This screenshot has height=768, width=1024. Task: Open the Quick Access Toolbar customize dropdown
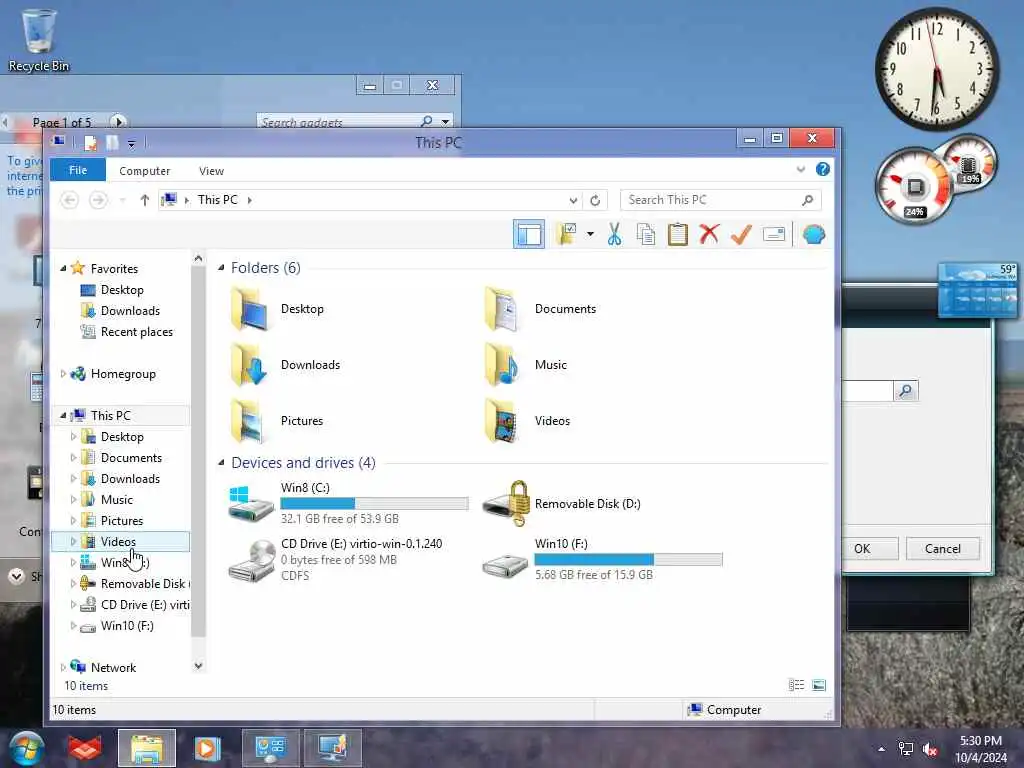(x=131, y=143)
